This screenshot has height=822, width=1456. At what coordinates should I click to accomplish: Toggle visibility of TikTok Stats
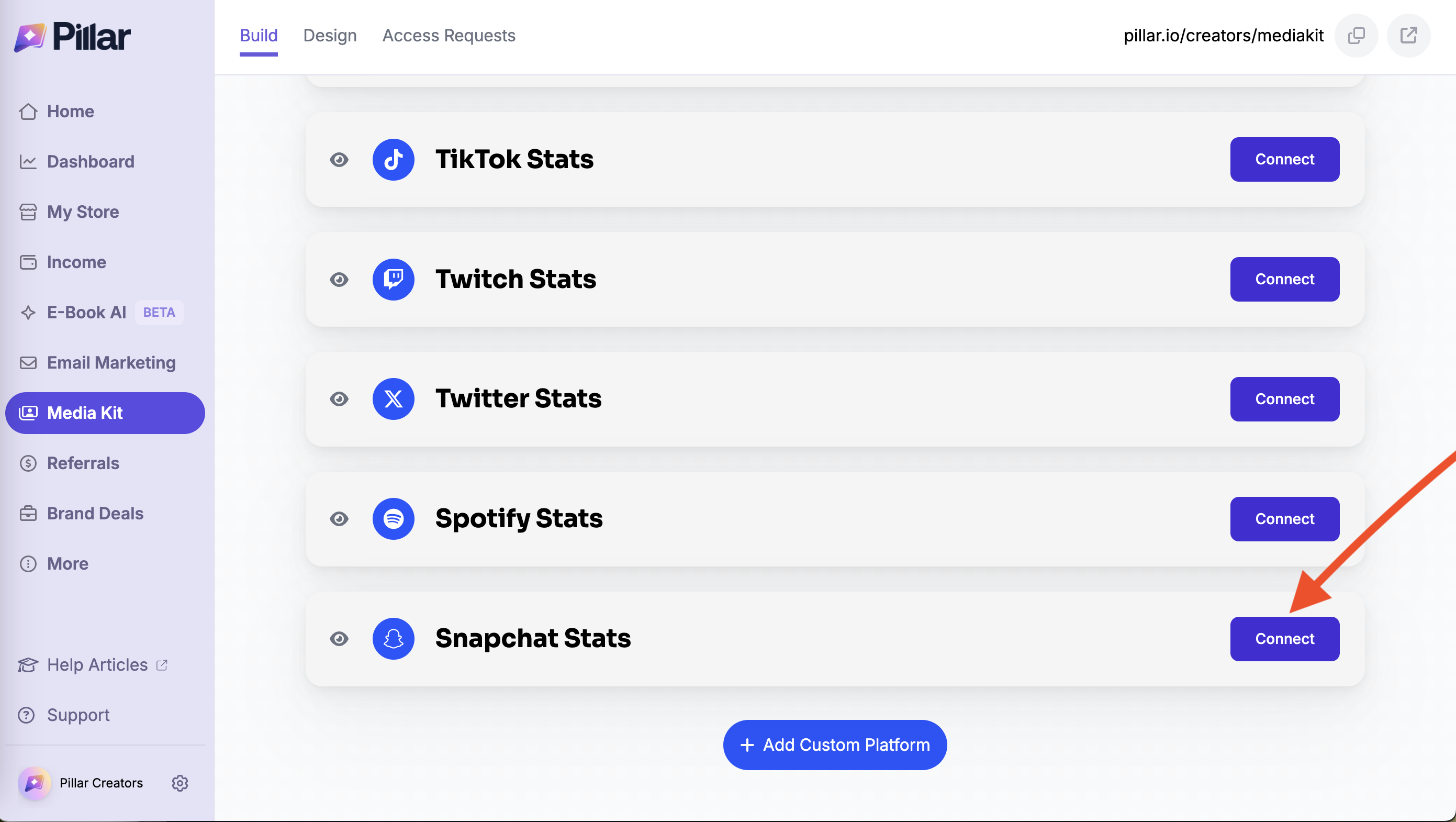coord(339,159)
